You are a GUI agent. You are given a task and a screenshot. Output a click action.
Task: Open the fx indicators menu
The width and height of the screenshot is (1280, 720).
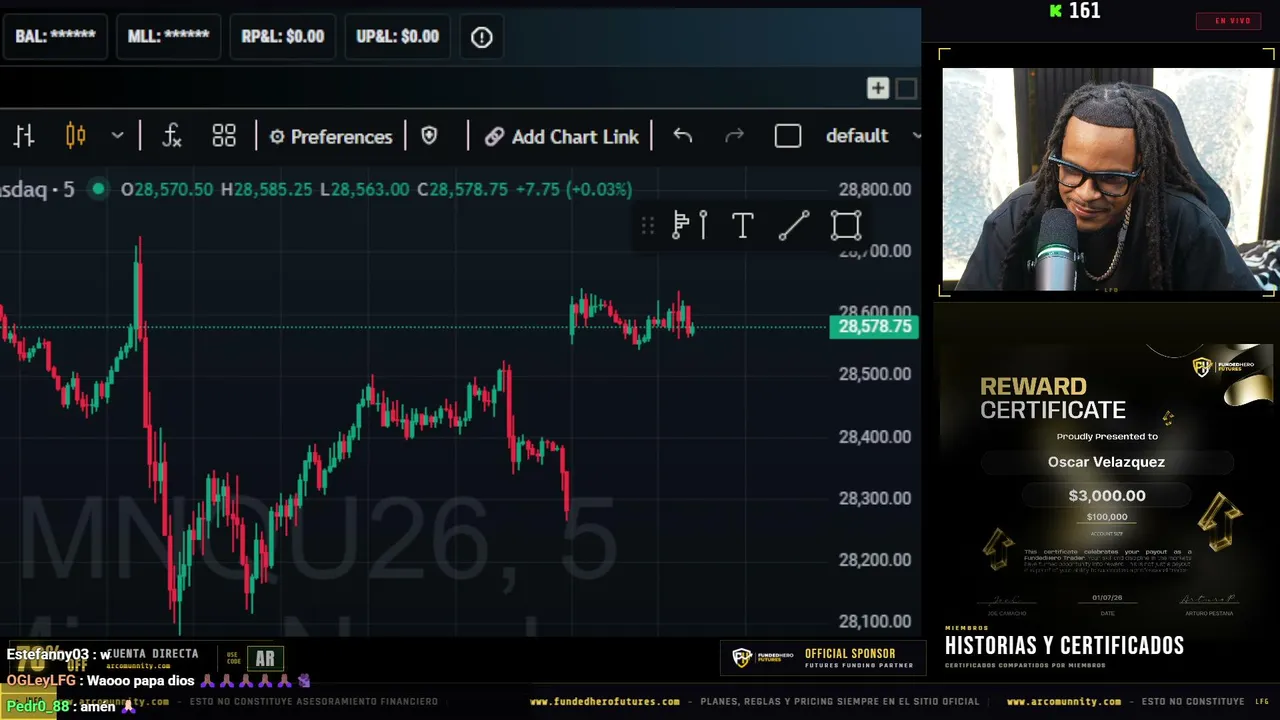coord(172,136)
